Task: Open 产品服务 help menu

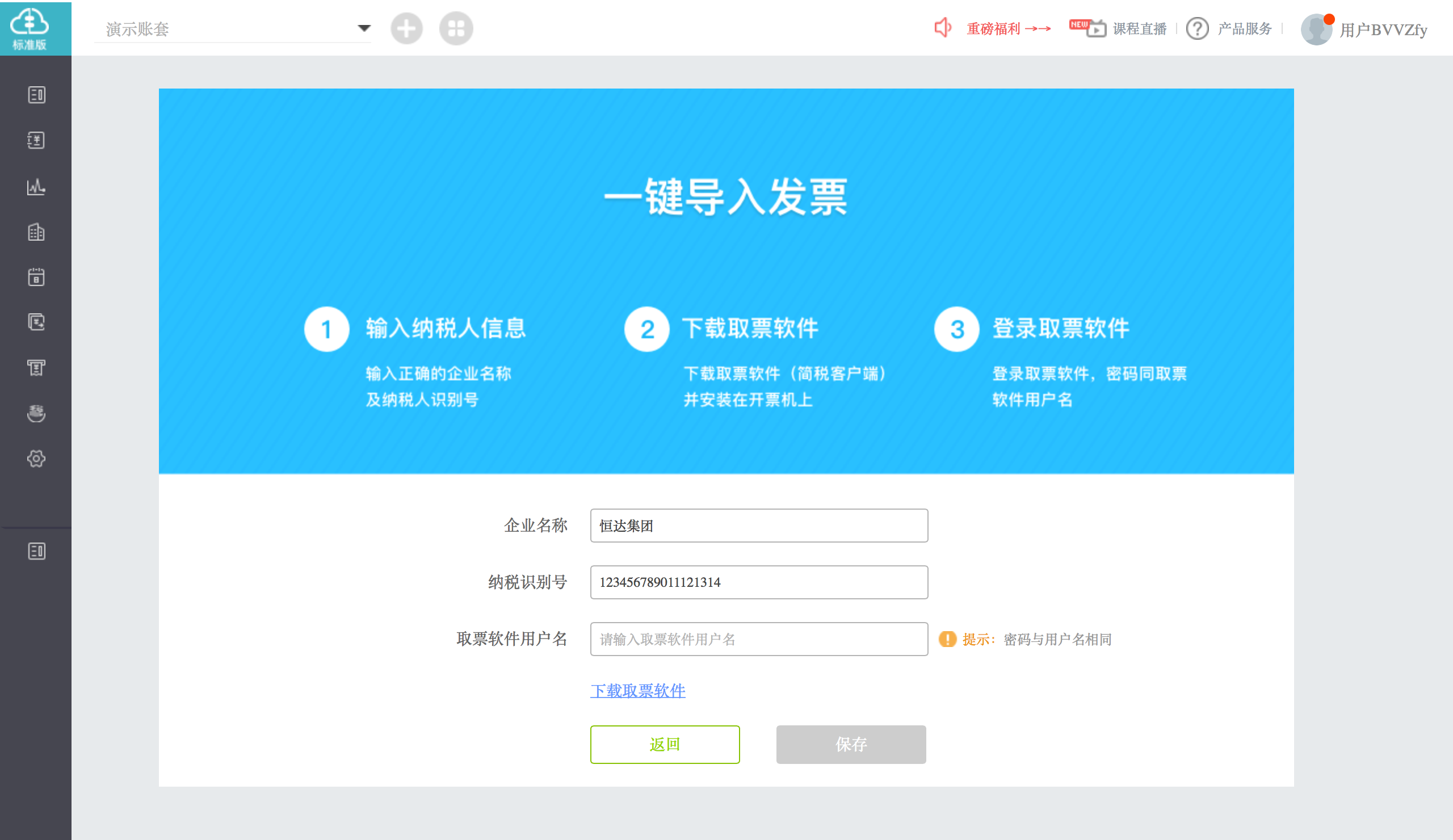Action: [1244, 28]
